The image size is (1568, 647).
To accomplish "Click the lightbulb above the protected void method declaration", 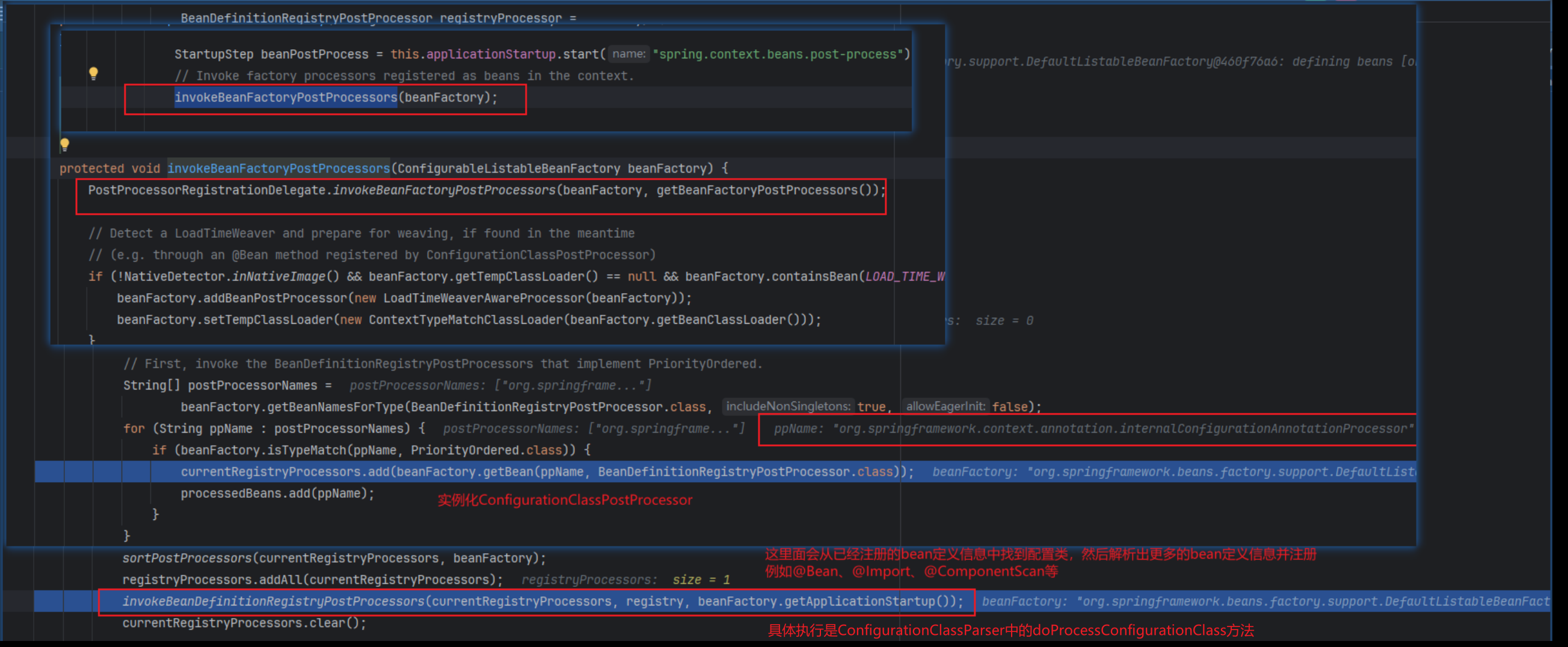I will click(x=64, y=145).
